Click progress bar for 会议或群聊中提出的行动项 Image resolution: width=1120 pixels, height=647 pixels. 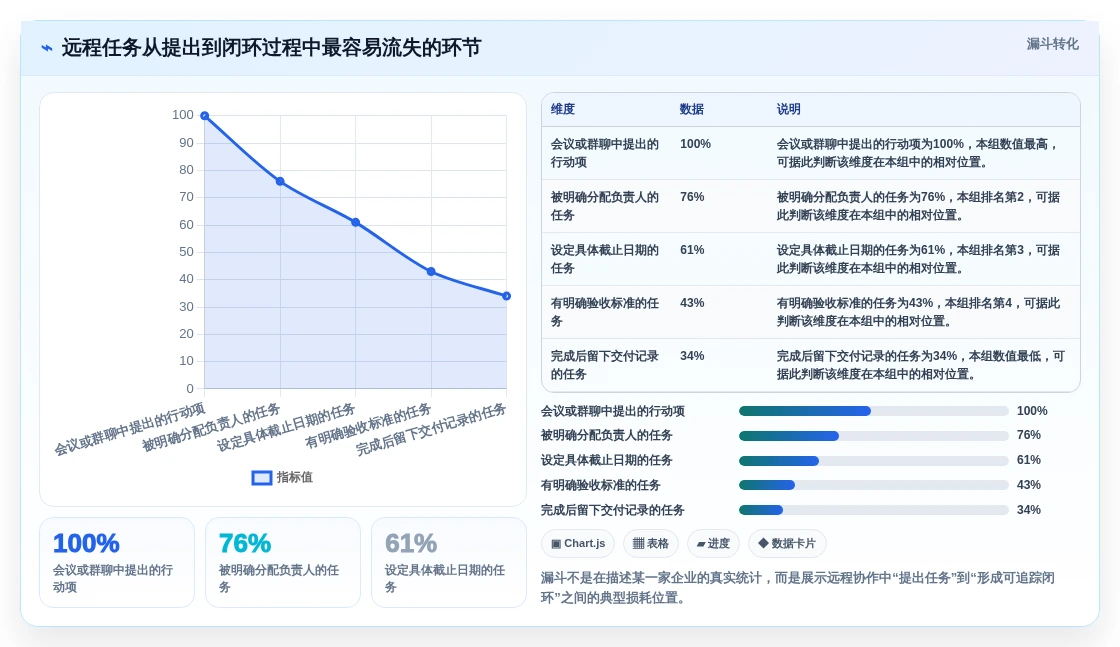[874, 411]
